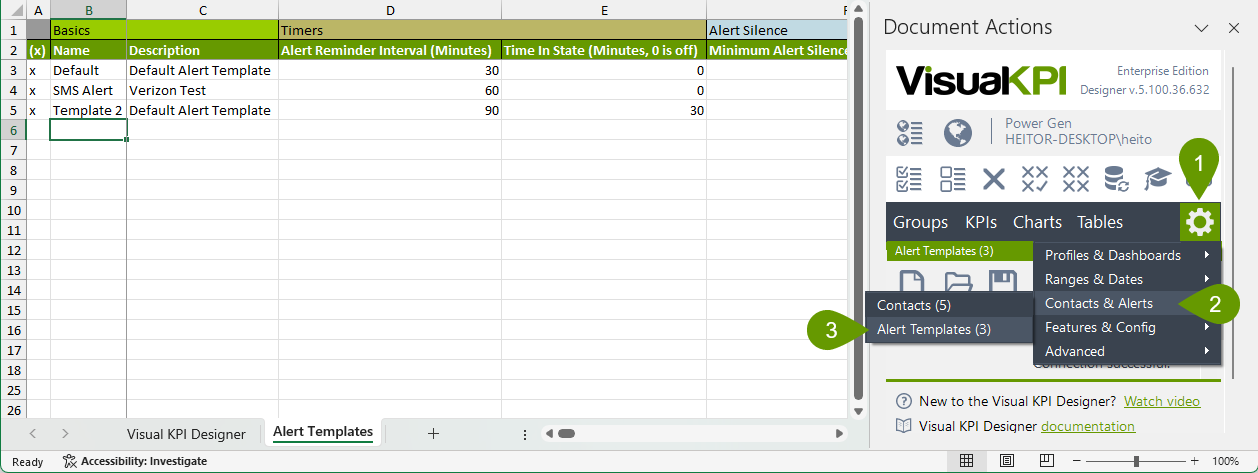Click the graduation cap icon
Screen dimensions: 1258x473
click(1157, 179)
